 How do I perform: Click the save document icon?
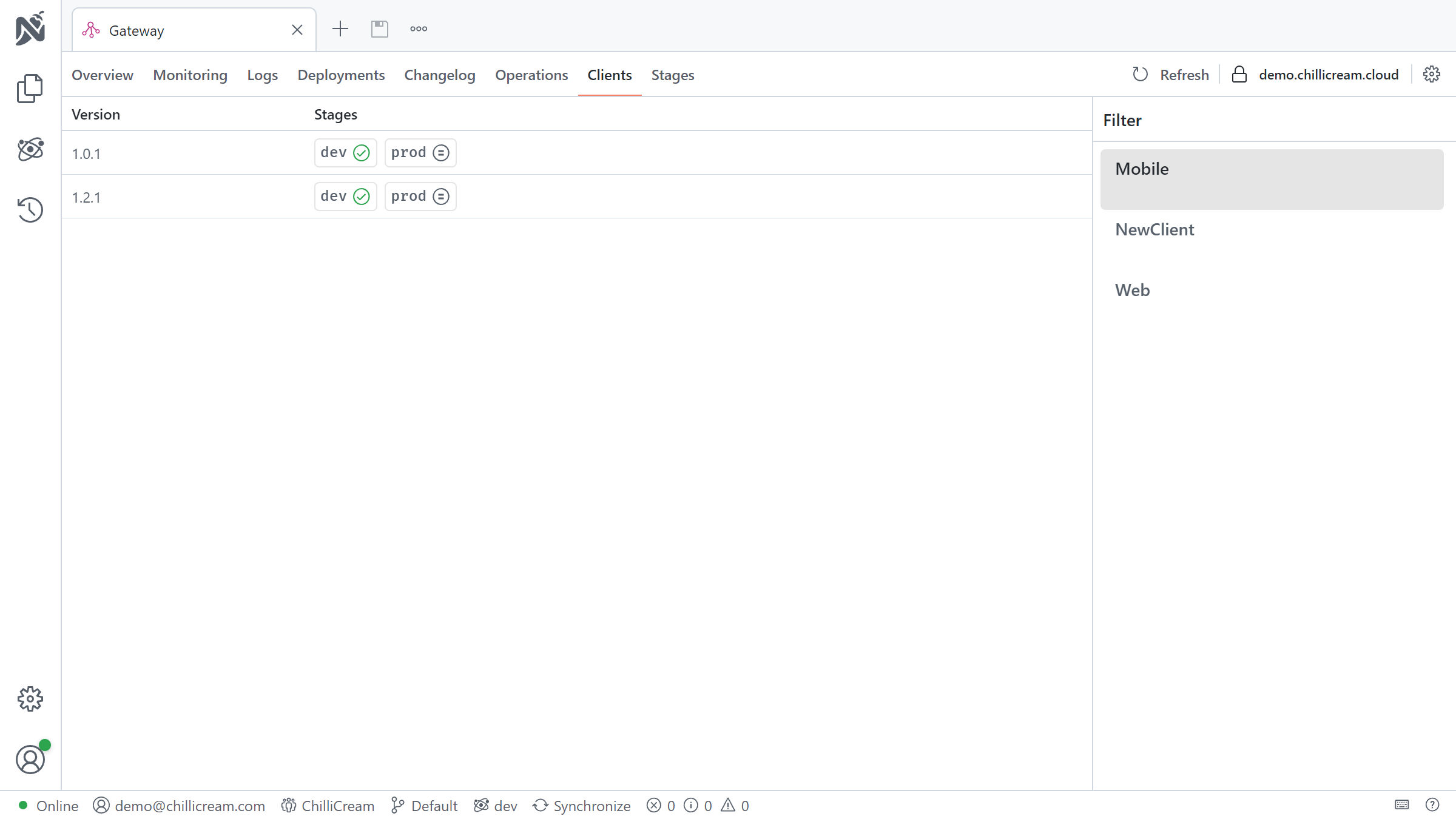click(380, 29)
